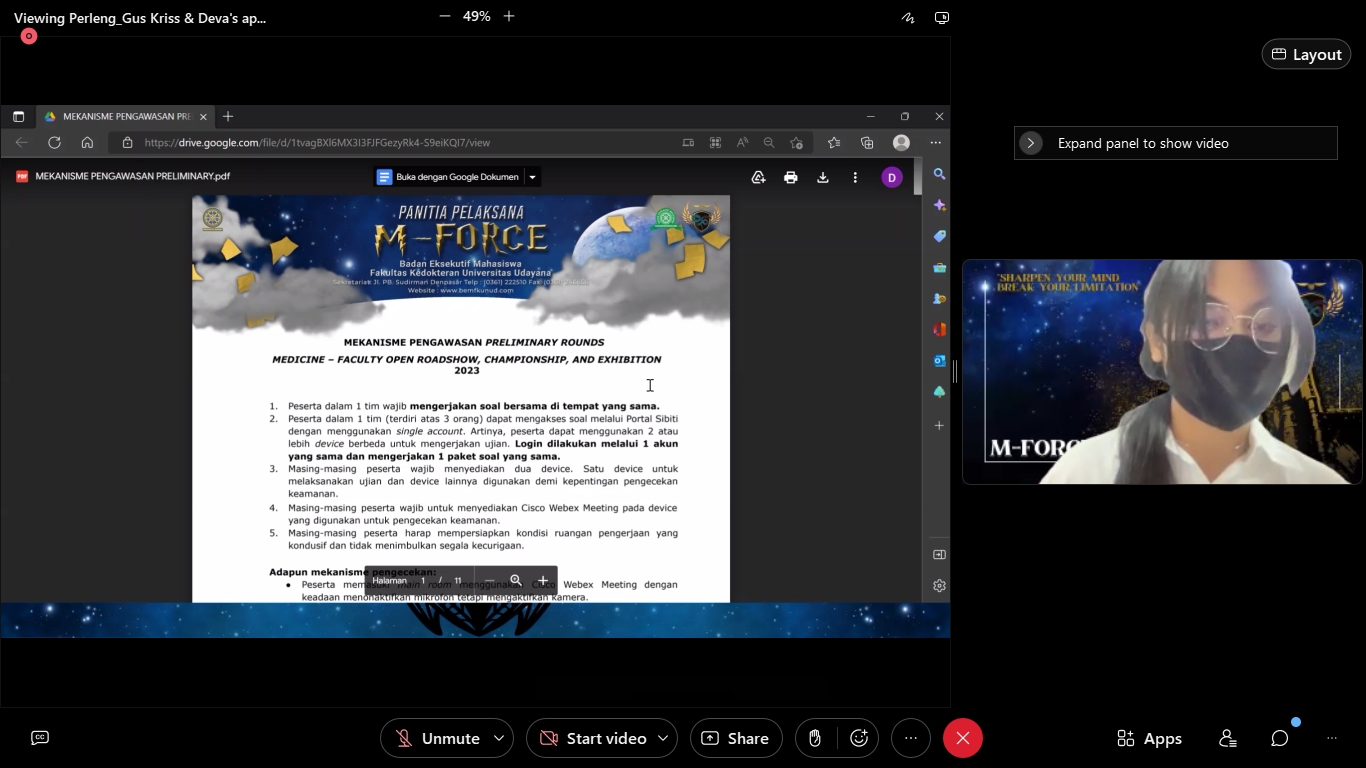Click browser zoom magnifier in address bar
This screenshot has height=768, width=1366.
tap(768, 143)
